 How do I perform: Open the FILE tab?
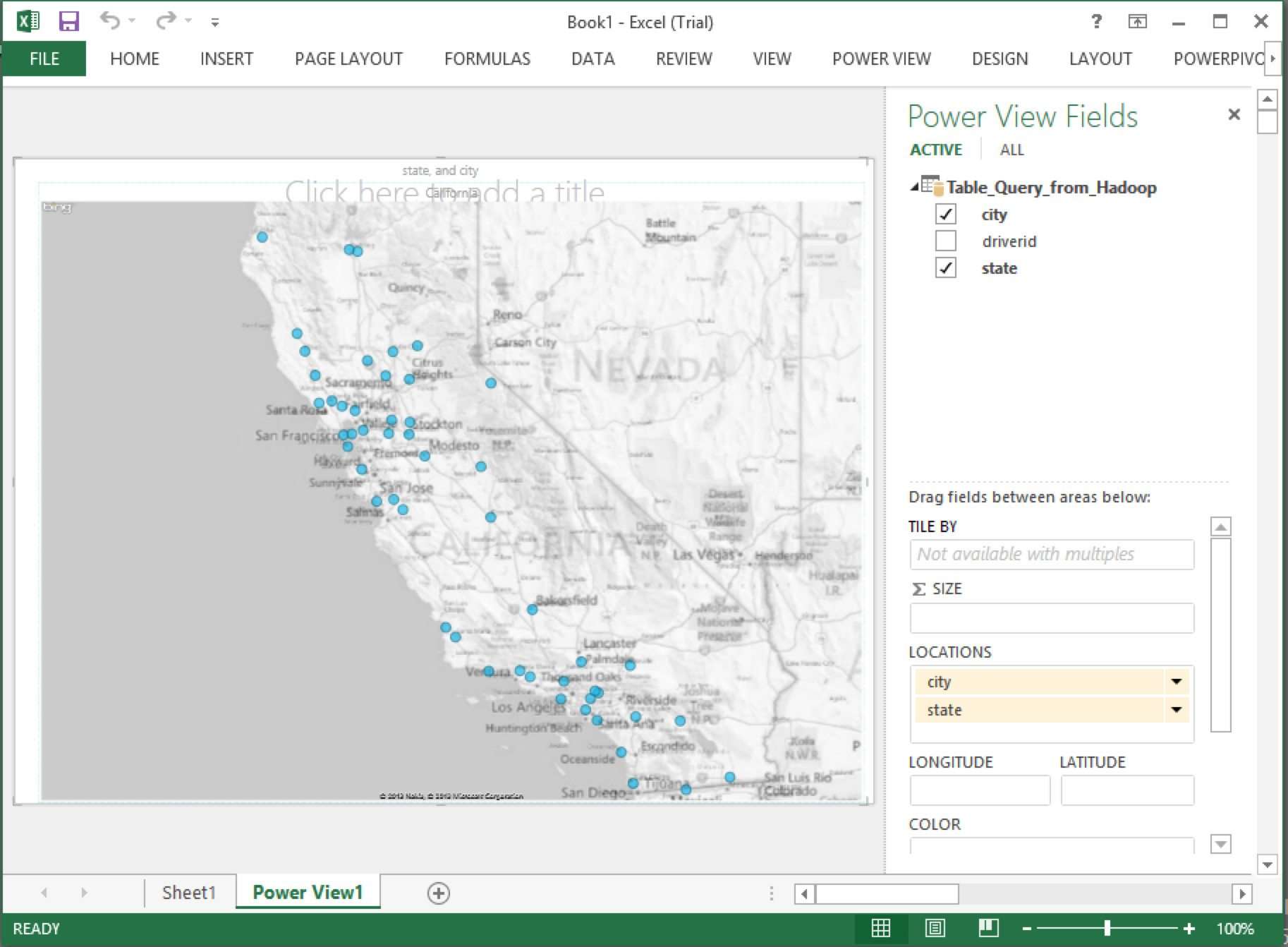[44, 59]
